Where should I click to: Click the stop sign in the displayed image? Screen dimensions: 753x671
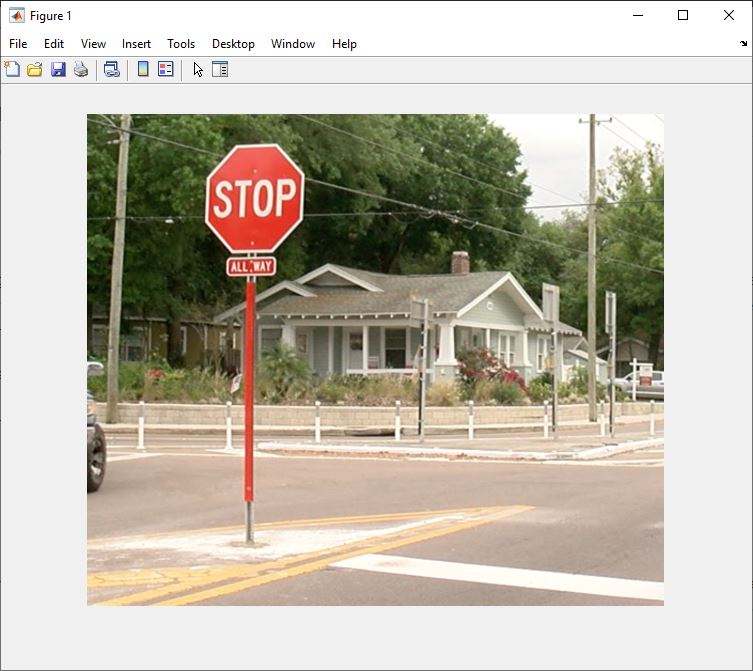click(x=254, y=198)
